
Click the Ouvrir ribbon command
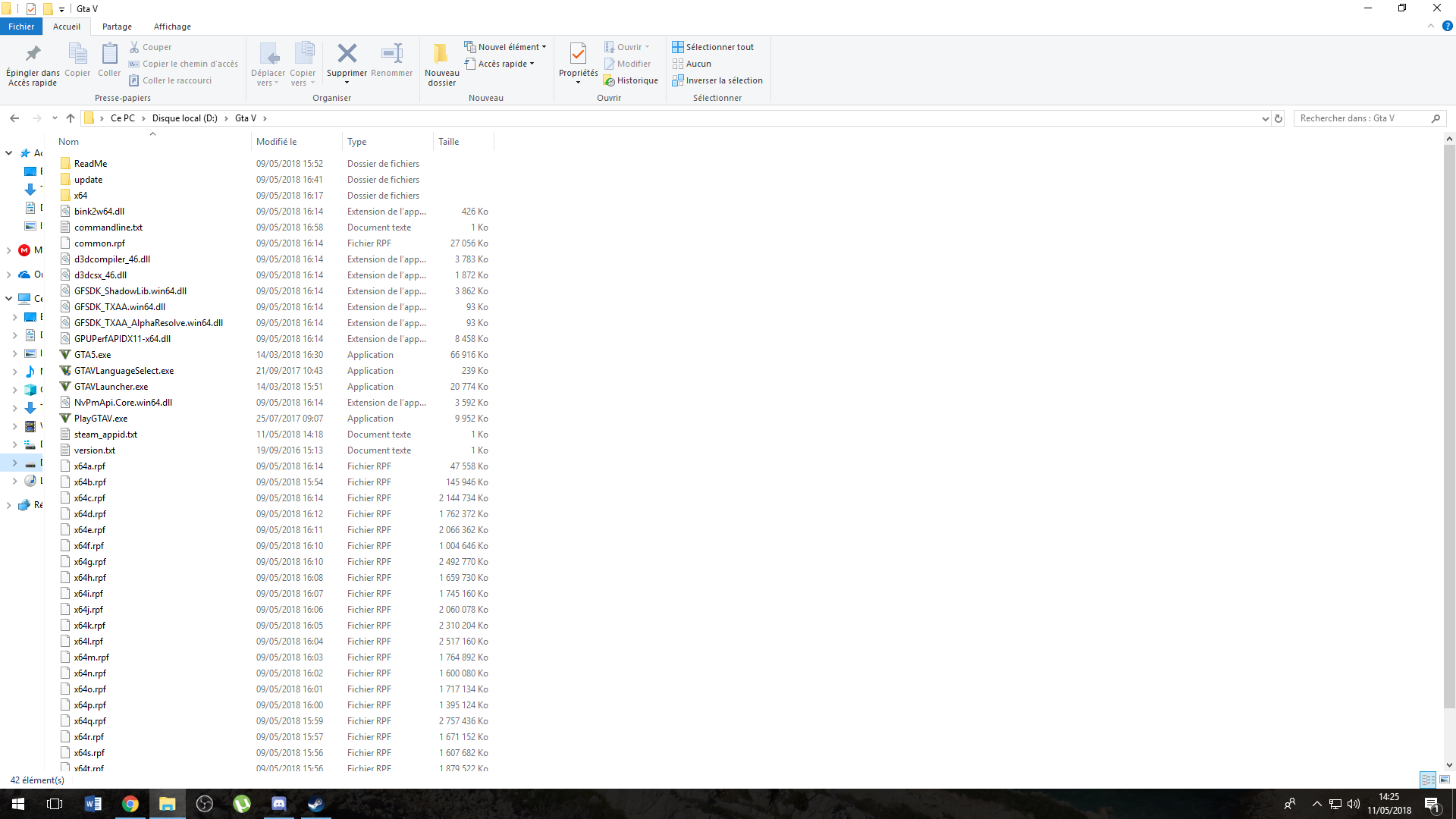click(626, 47)
